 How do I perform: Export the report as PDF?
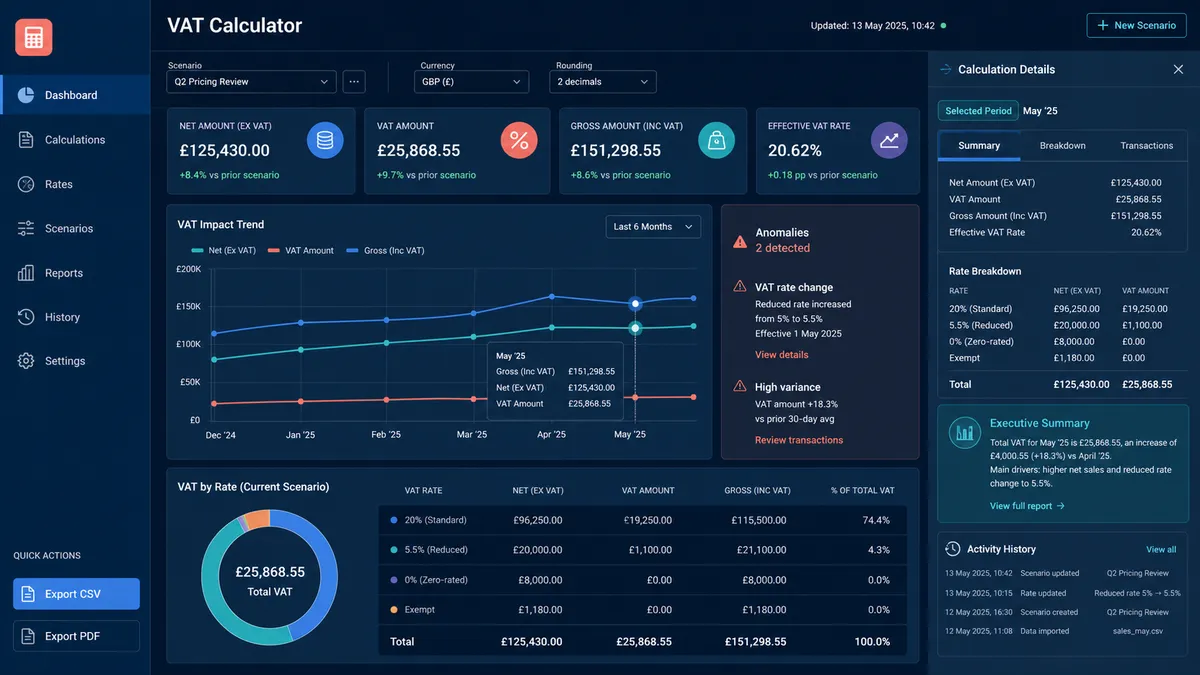click(x=76, y=636)
